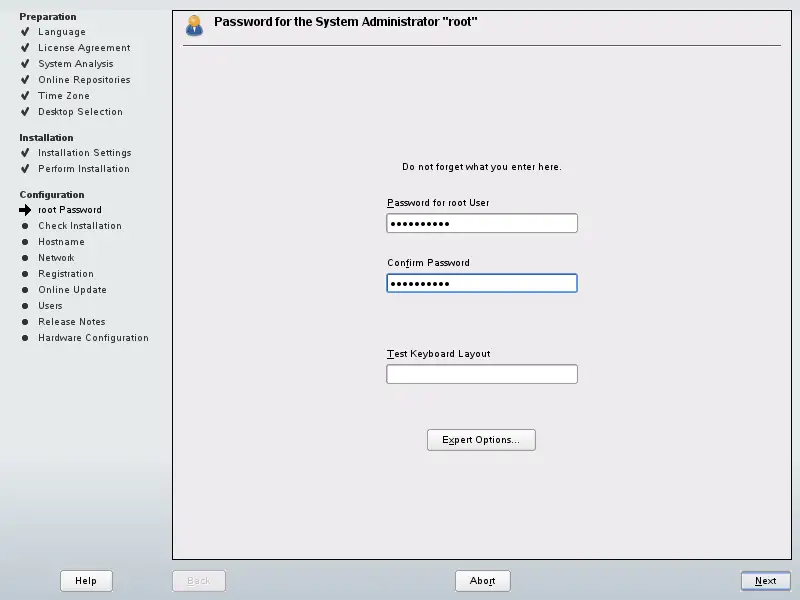Screen dimensions: 800x600
Task: Select Desktop Selection step
Action: [80, 112]
